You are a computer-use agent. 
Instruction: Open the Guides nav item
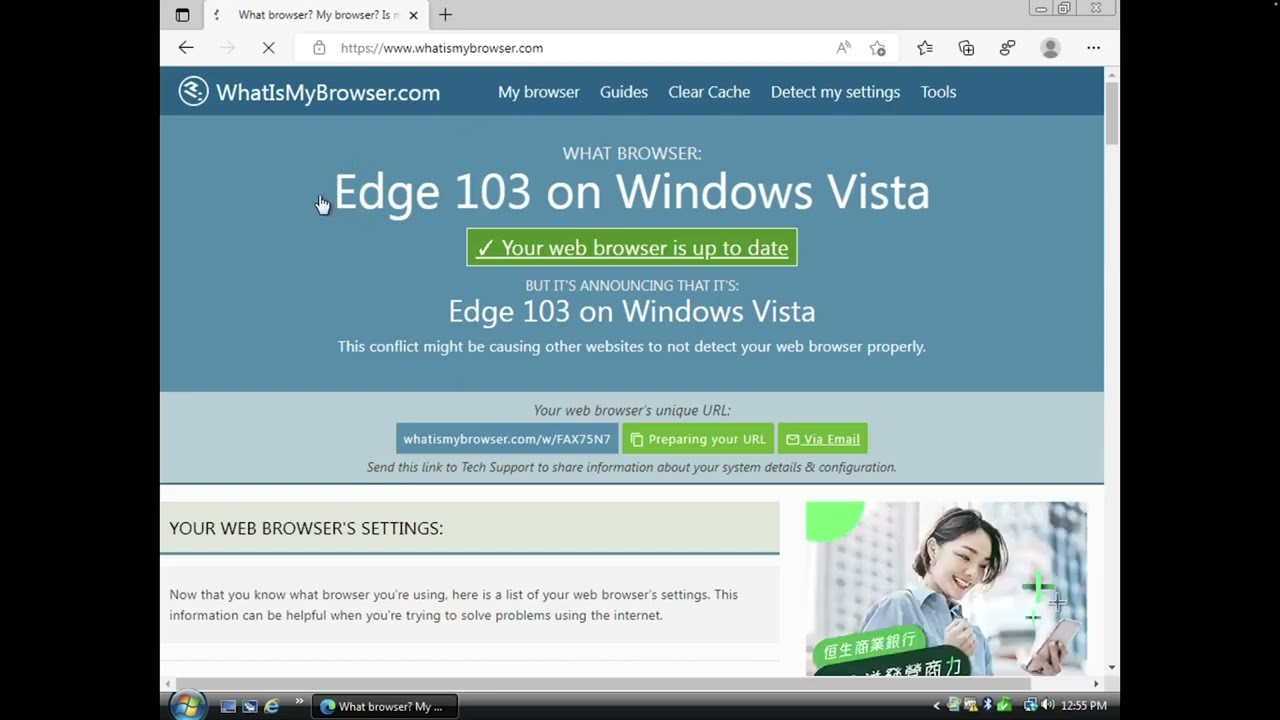pos(624,92)
